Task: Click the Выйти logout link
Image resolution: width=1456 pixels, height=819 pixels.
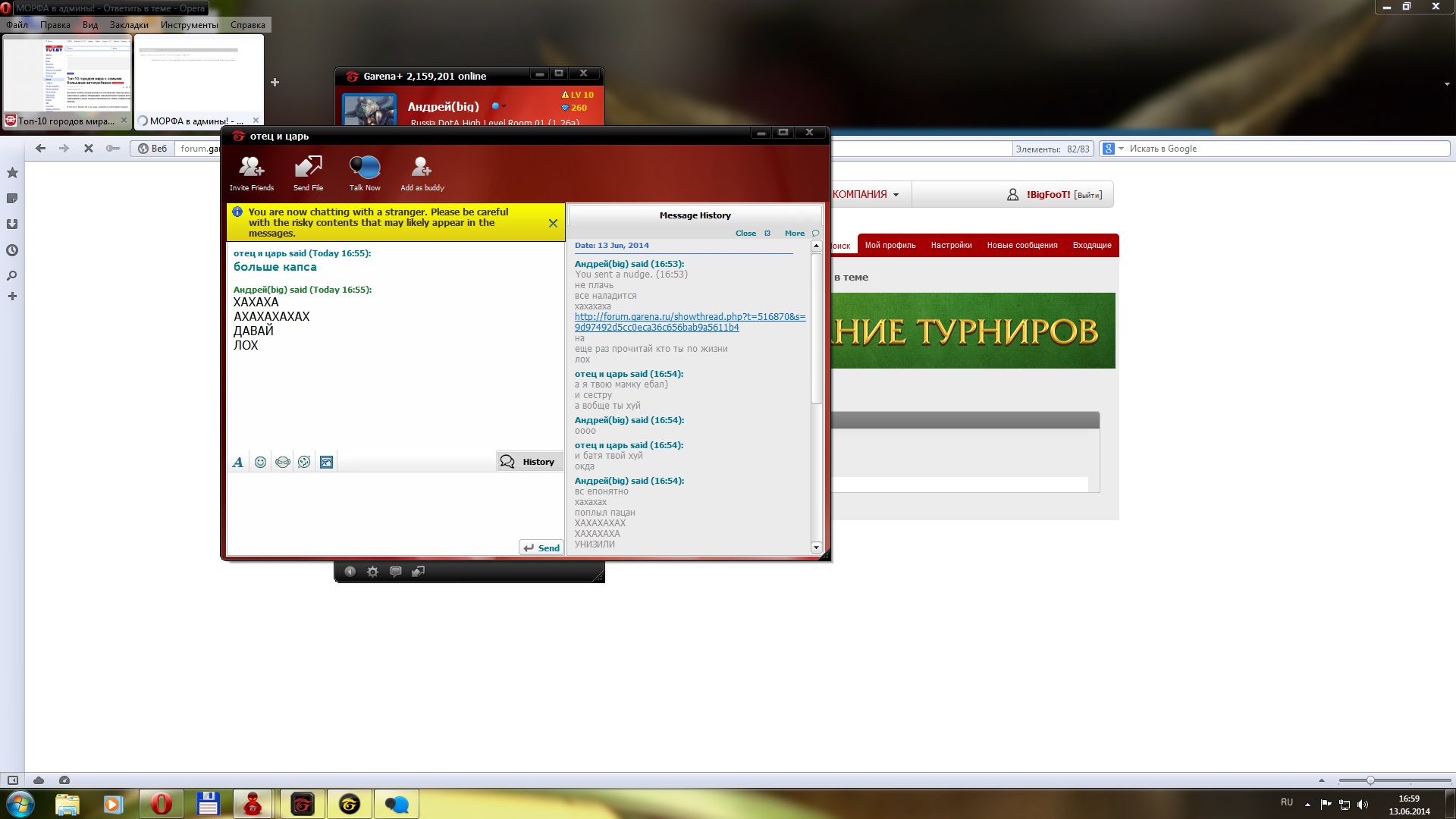Action: coord(1088,195)
